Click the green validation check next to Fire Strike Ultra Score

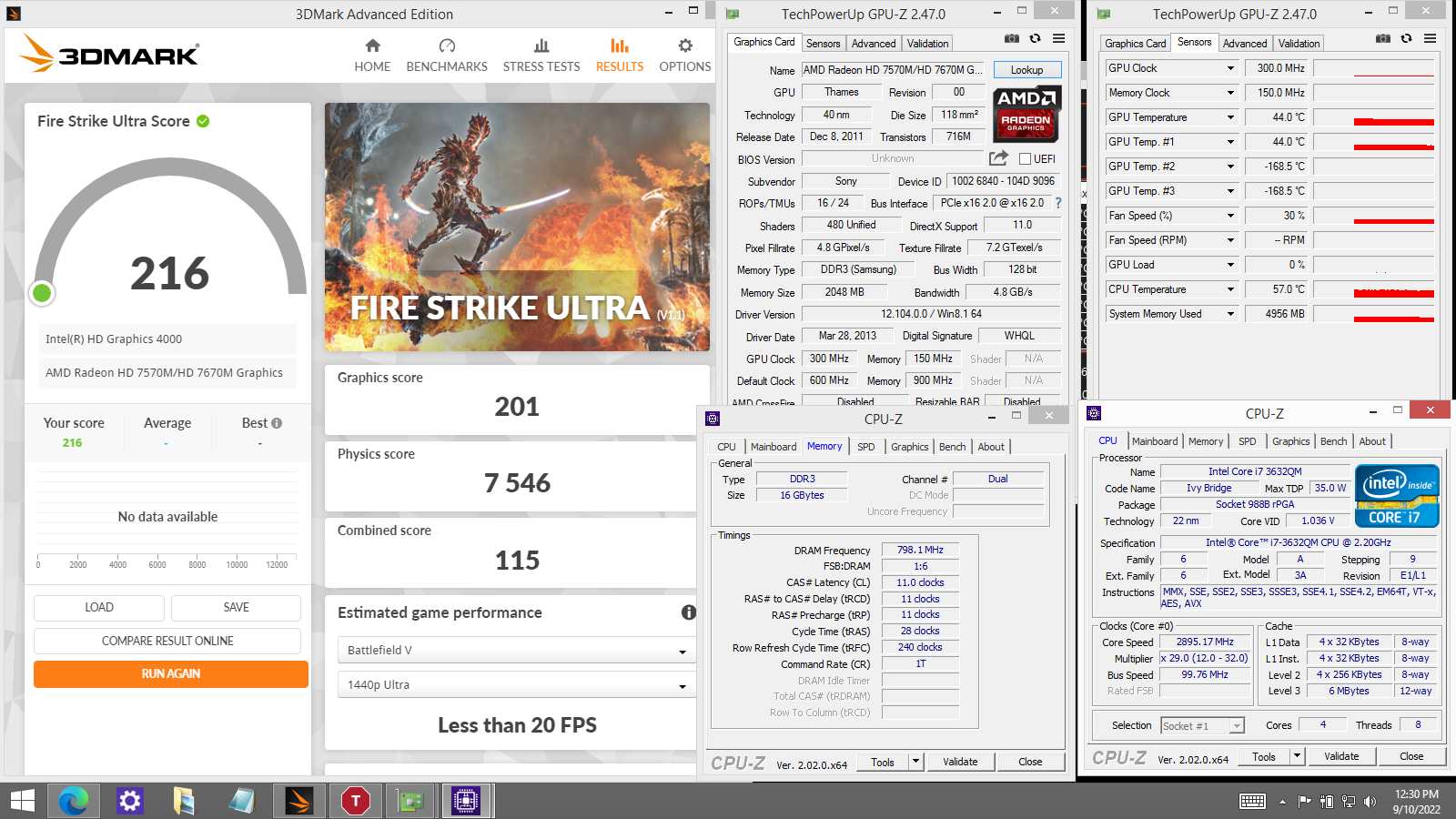(x=203, y=121)
